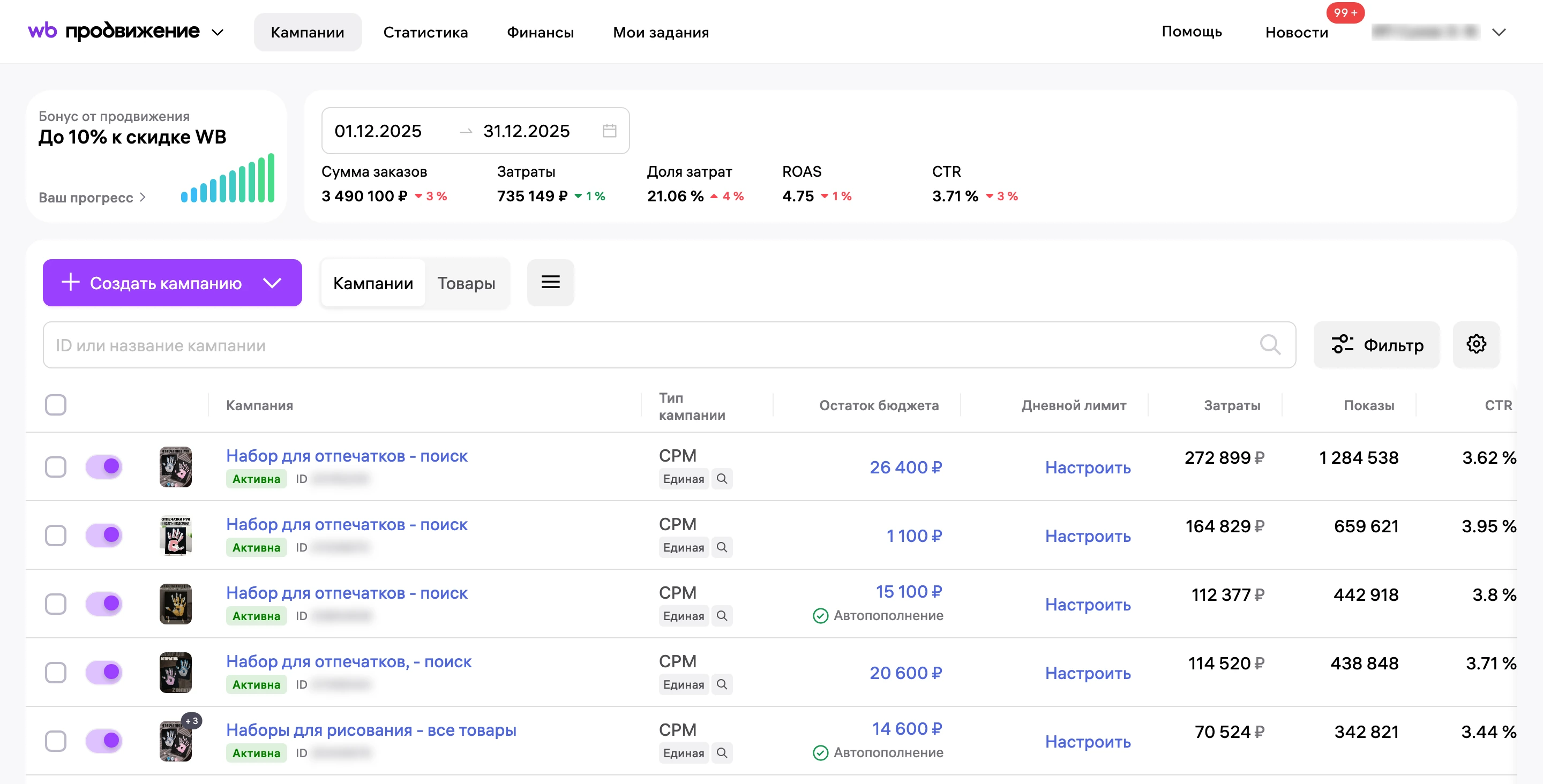Open Наборы для рисования - все товары campaign

pos(371,730)
